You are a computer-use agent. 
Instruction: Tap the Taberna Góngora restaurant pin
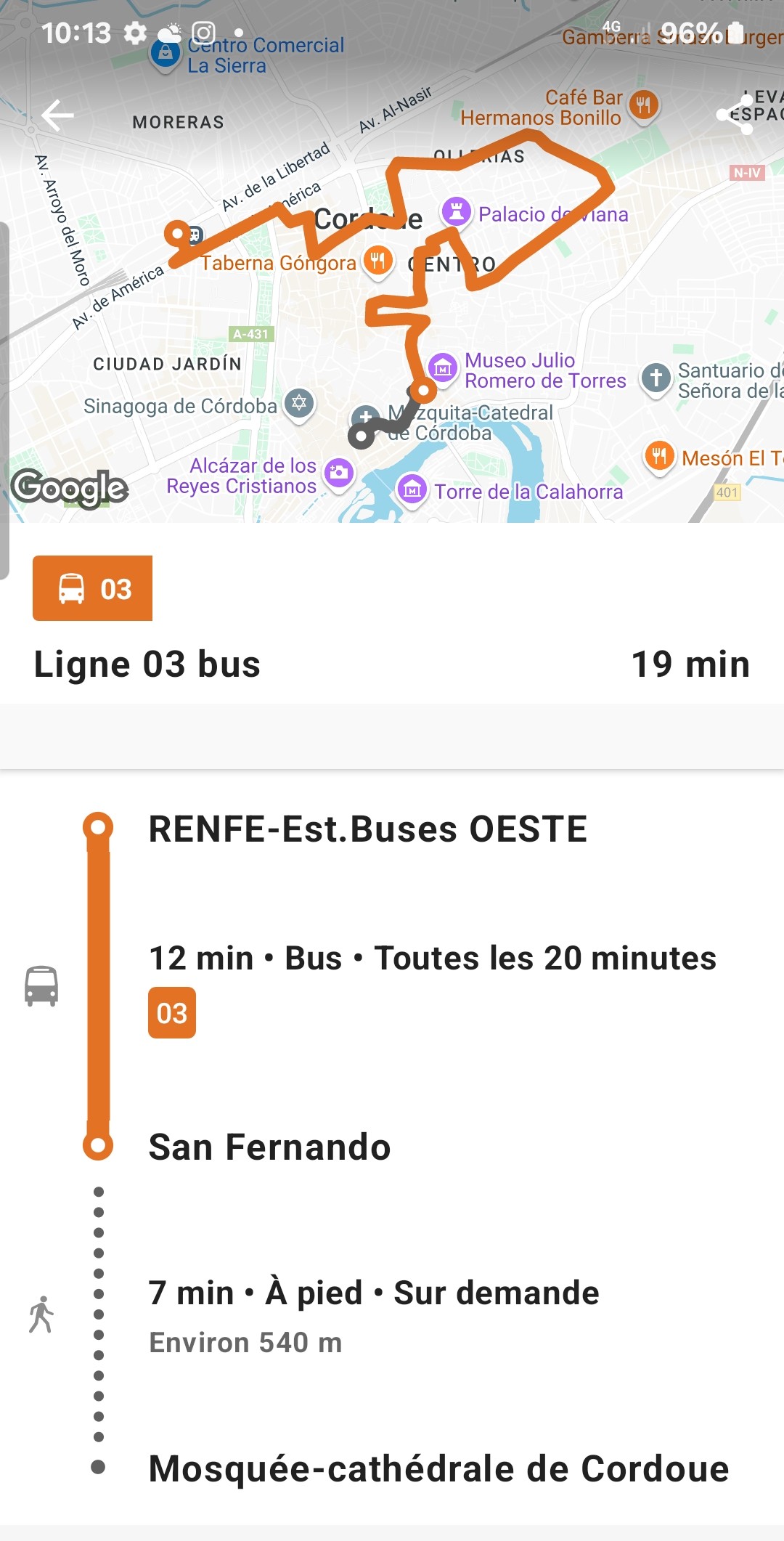coord(377,261)
